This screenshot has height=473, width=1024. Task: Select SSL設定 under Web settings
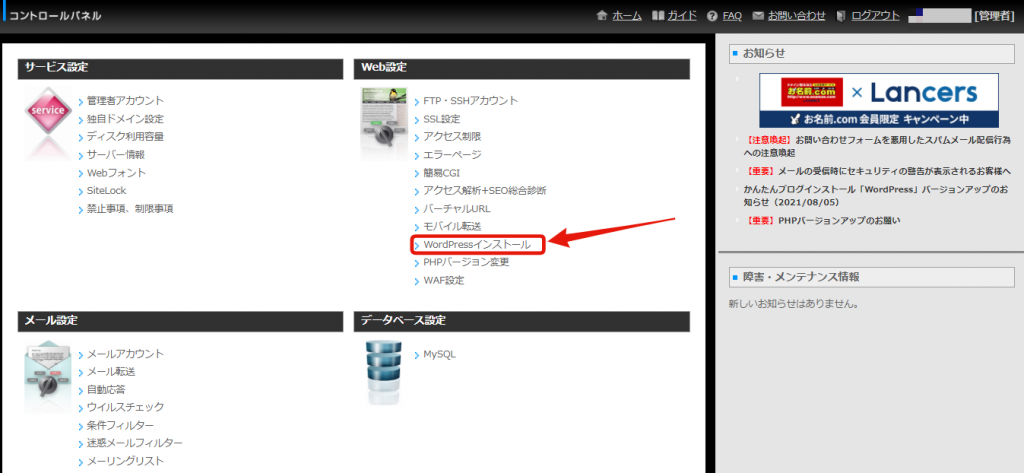click(441, 119)
